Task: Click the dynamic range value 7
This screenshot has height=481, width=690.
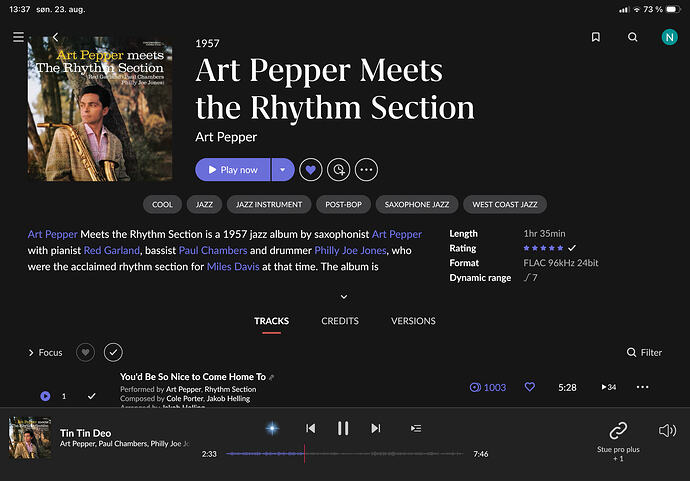Action: 530,278
